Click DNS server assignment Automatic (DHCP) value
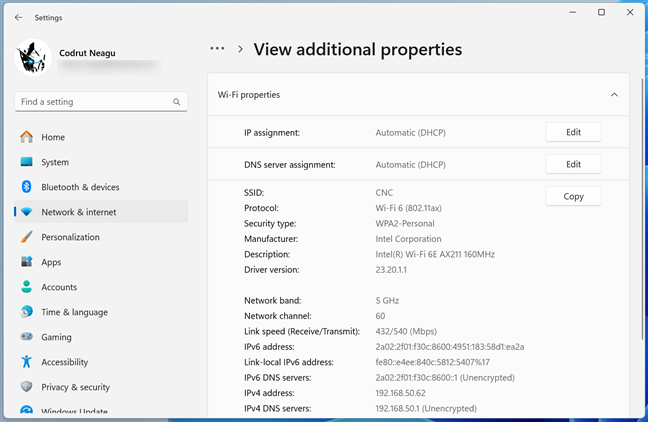The height and width of the screenshot is (422, 648). pos(410,165)
